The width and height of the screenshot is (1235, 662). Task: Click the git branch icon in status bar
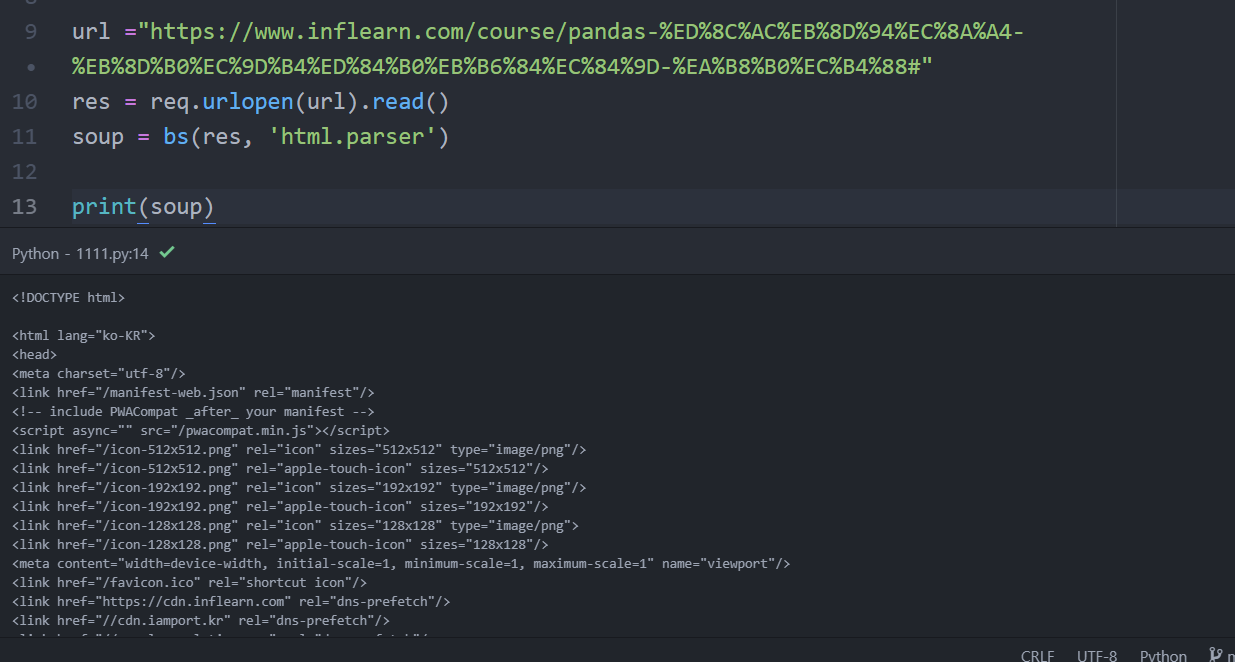(x=1216, y=656)
